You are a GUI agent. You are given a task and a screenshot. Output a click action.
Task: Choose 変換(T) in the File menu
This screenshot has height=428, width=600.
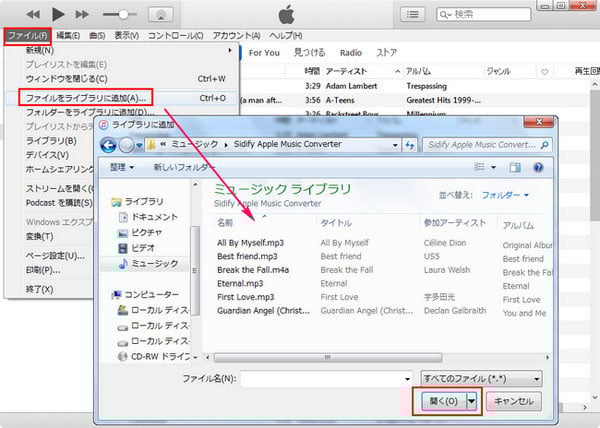(39, 236)
